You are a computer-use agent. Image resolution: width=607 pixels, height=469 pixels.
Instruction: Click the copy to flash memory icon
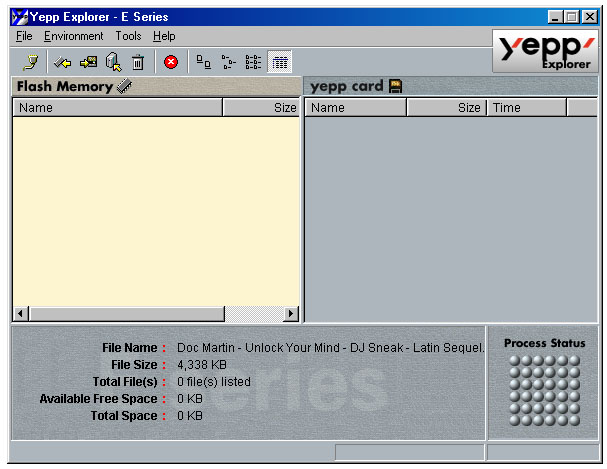point(62,62)
